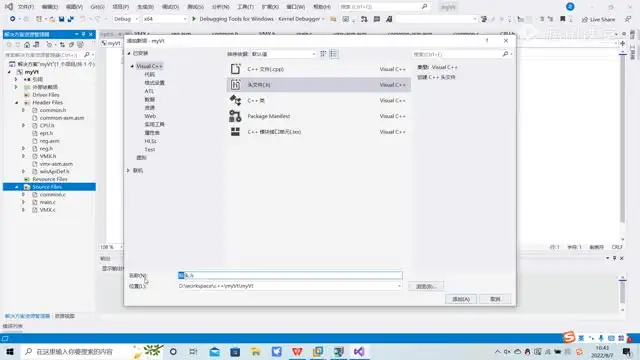
Task: Collapse the Installed node in the dialog
Action: point(129,53)
